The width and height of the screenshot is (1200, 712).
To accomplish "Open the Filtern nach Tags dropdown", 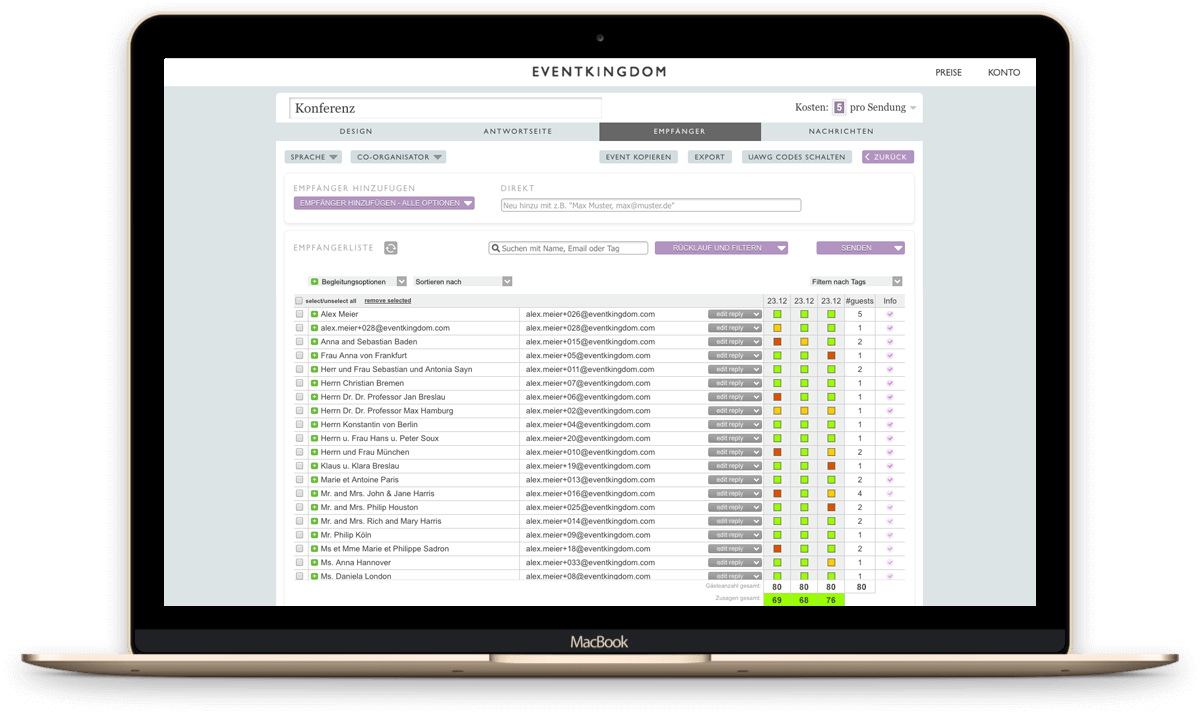I will (857, 282).
